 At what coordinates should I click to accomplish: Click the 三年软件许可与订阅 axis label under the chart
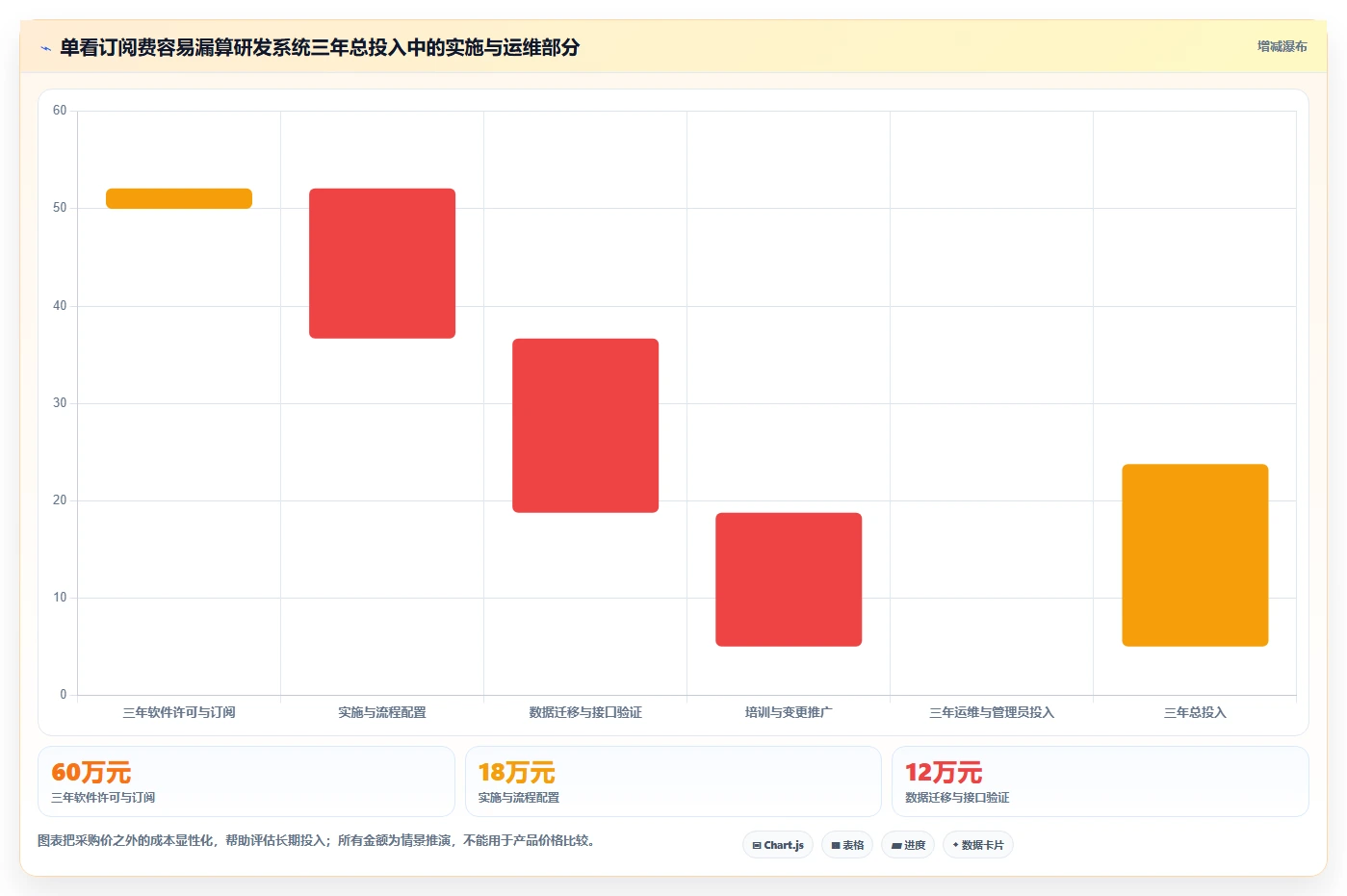(x=179, y=713)
